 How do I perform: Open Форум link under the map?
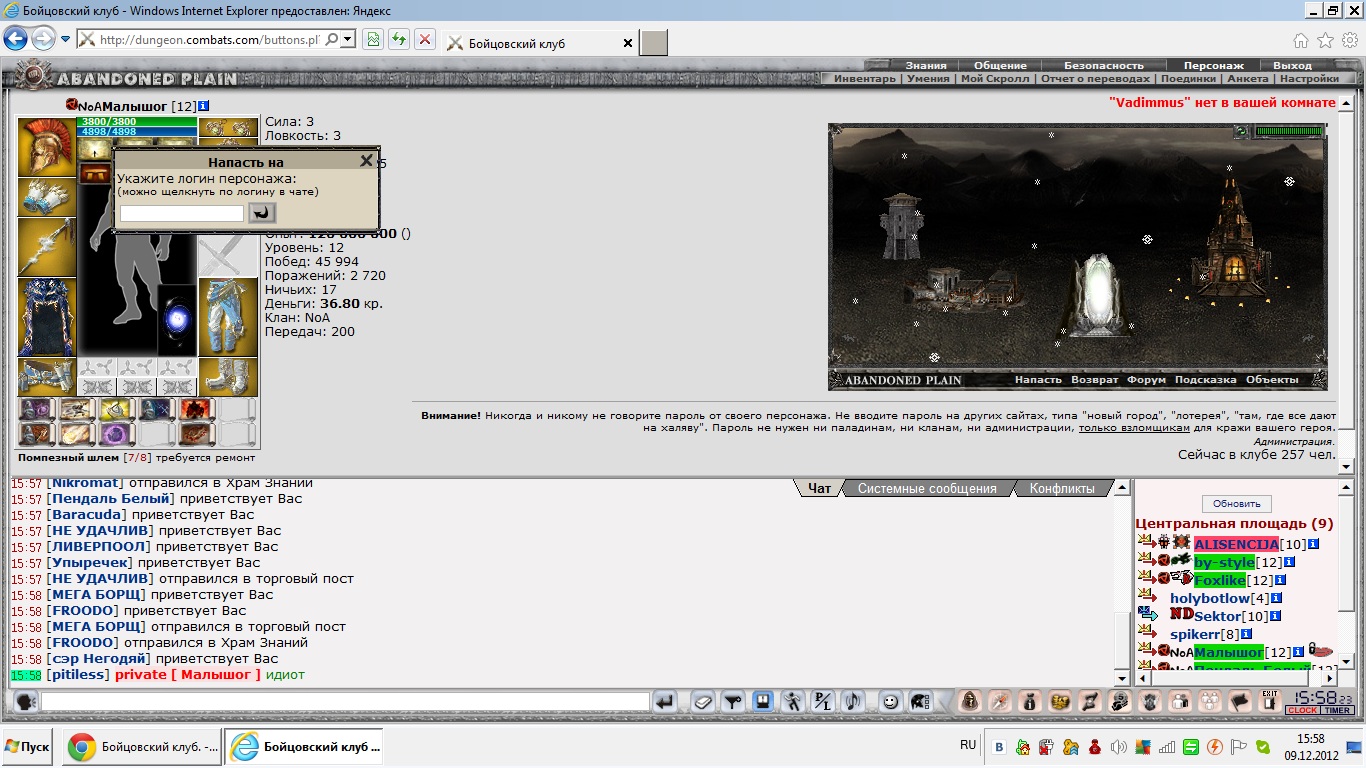(x=1146, y=380)
